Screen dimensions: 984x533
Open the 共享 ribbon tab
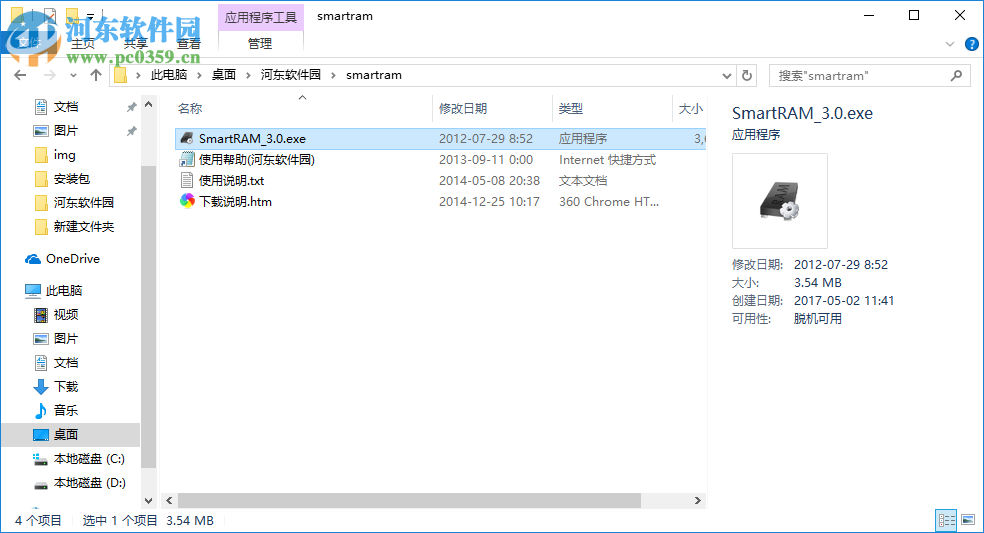pyautogui.click(x=136, y=44)
